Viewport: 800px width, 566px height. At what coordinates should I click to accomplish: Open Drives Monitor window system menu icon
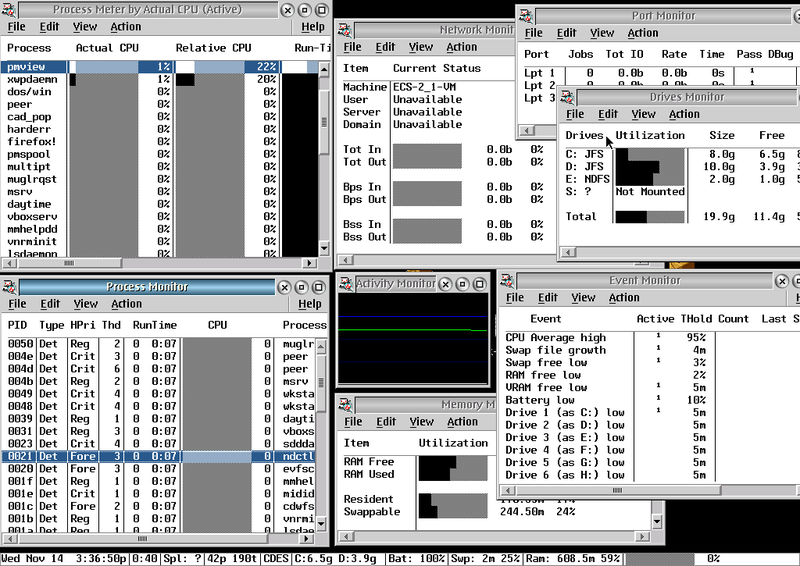click(x=567, y=97)
